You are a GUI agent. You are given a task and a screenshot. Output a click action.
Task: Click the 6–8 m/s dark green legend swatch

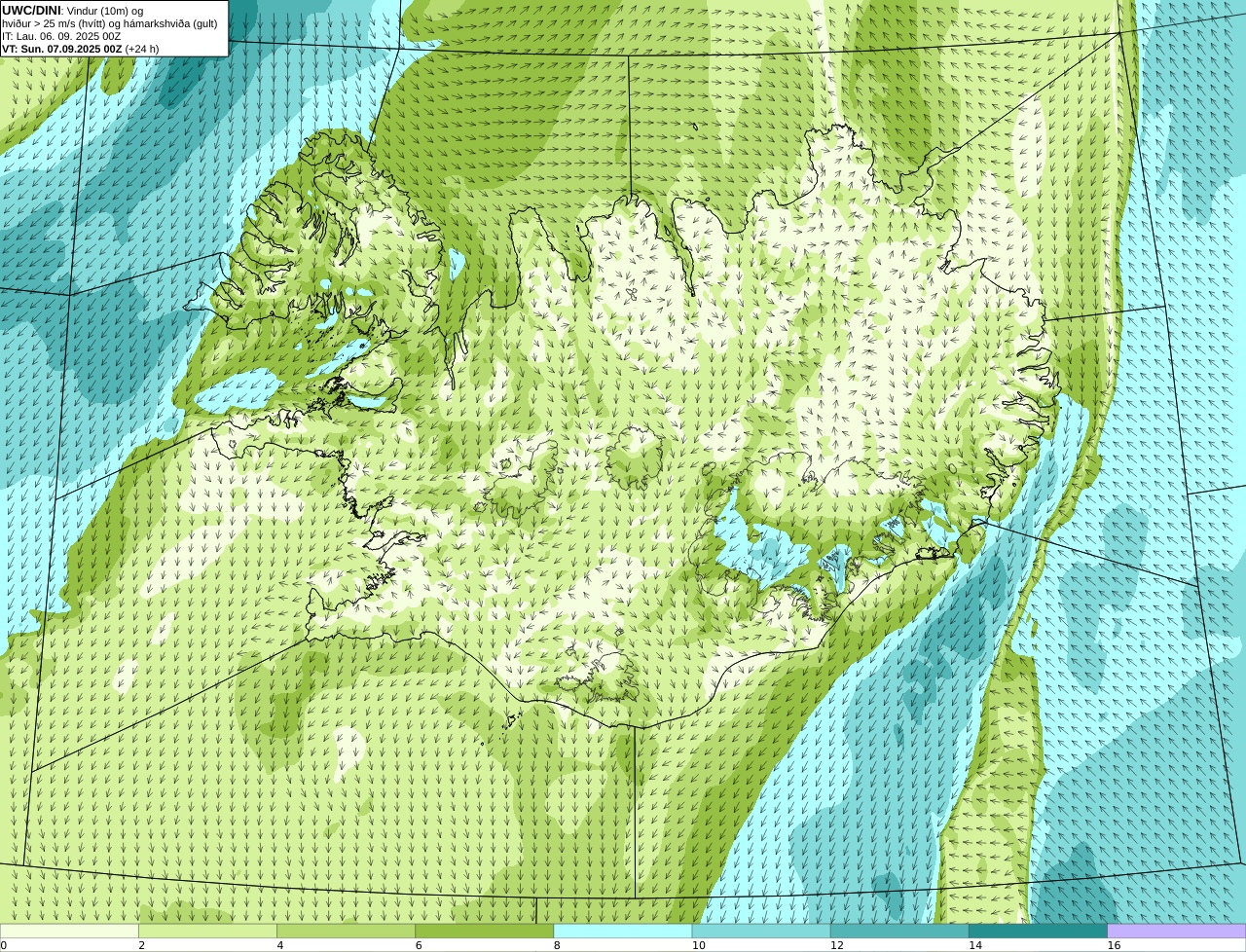[x=485, y=931]
